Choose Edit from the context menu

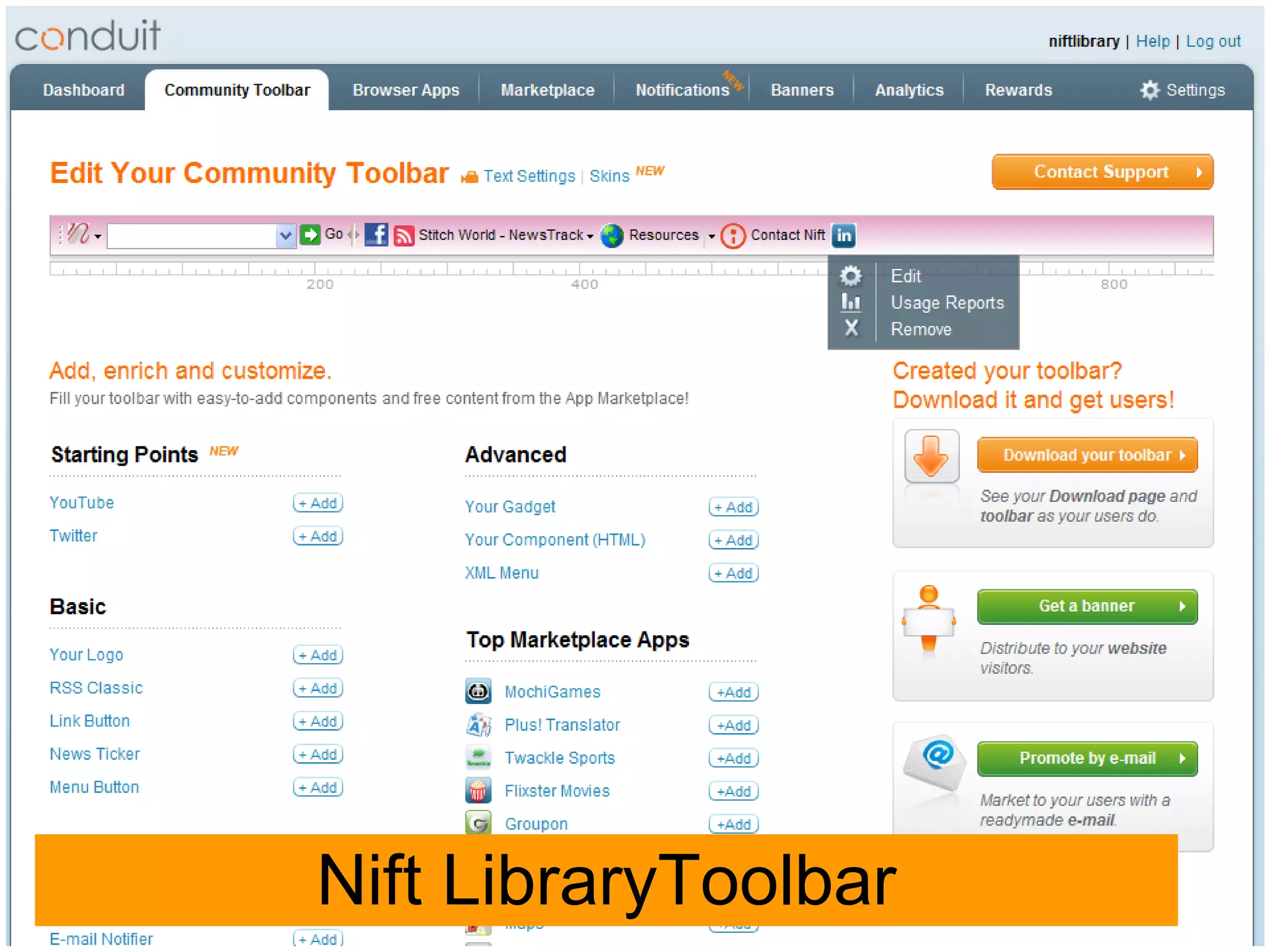906,276
